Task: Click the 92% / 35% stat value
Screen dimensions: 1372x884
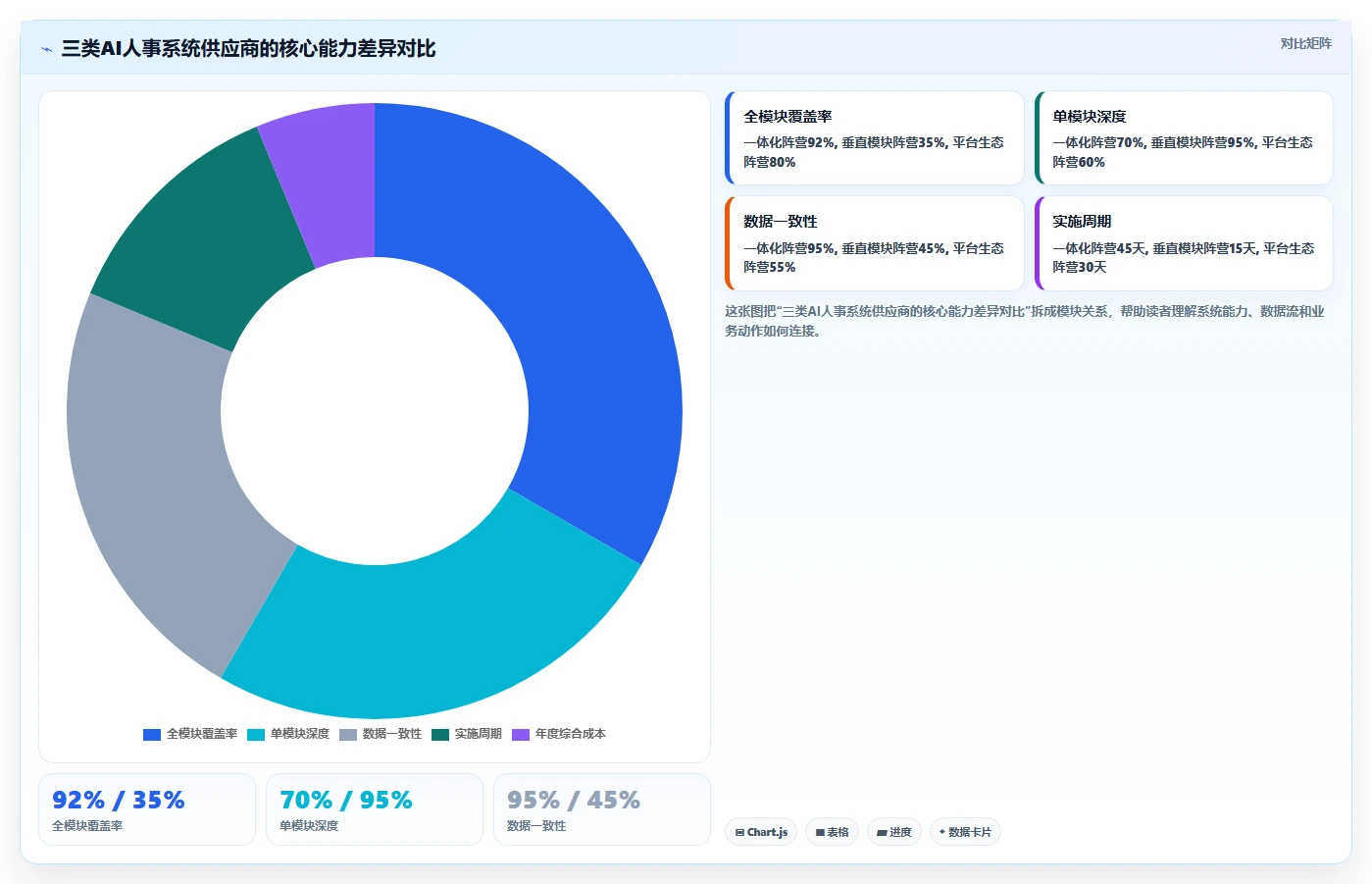Action: 119,801
